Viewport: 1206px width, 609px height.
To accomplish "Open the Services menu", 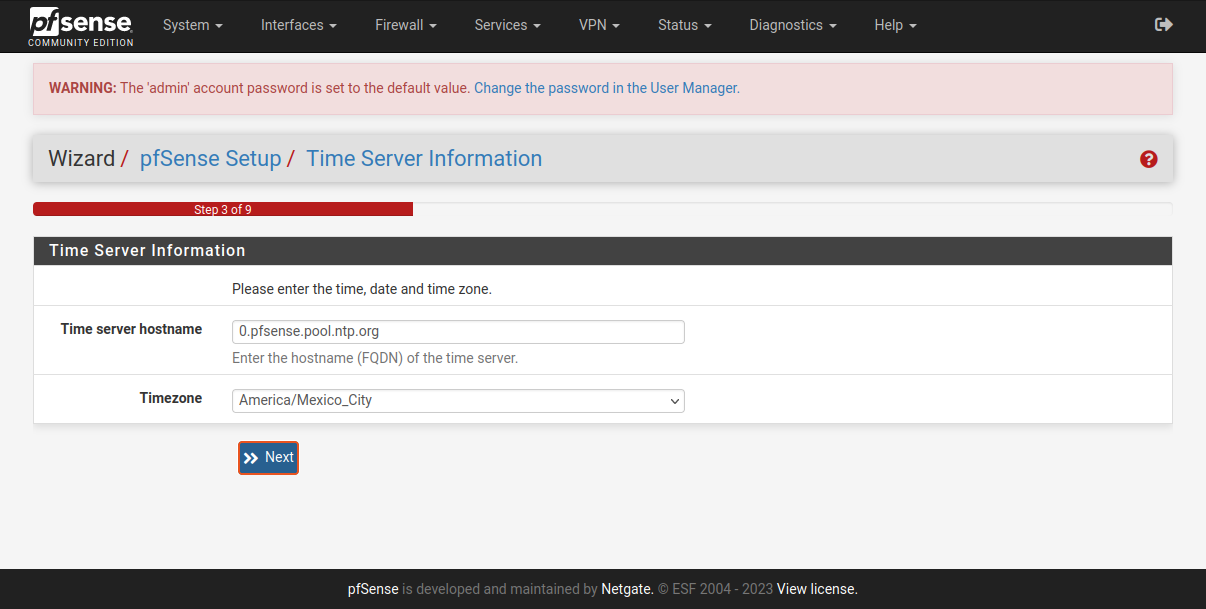I will pos(507,25).
